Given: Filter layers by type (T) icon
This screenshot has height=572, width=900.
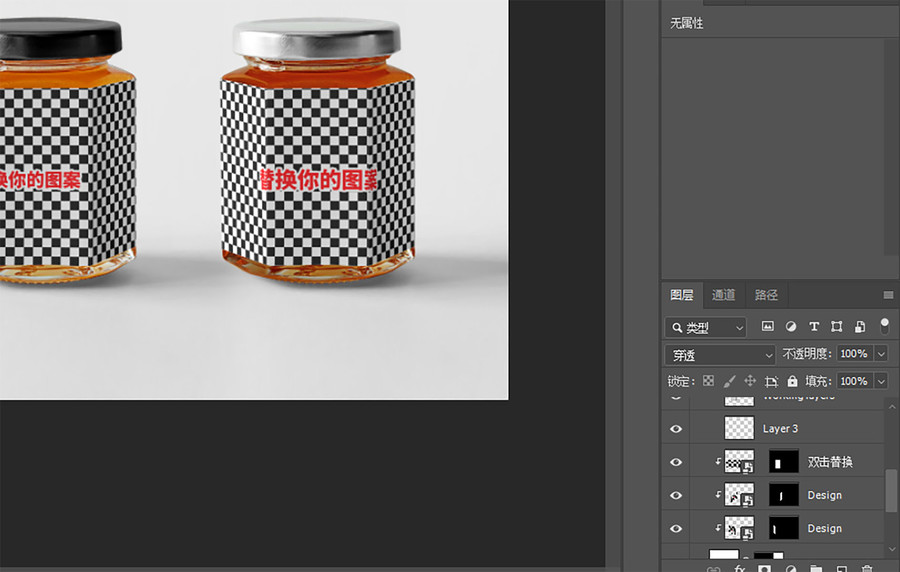Looking at the screenshot, I should tap(814, 326).
